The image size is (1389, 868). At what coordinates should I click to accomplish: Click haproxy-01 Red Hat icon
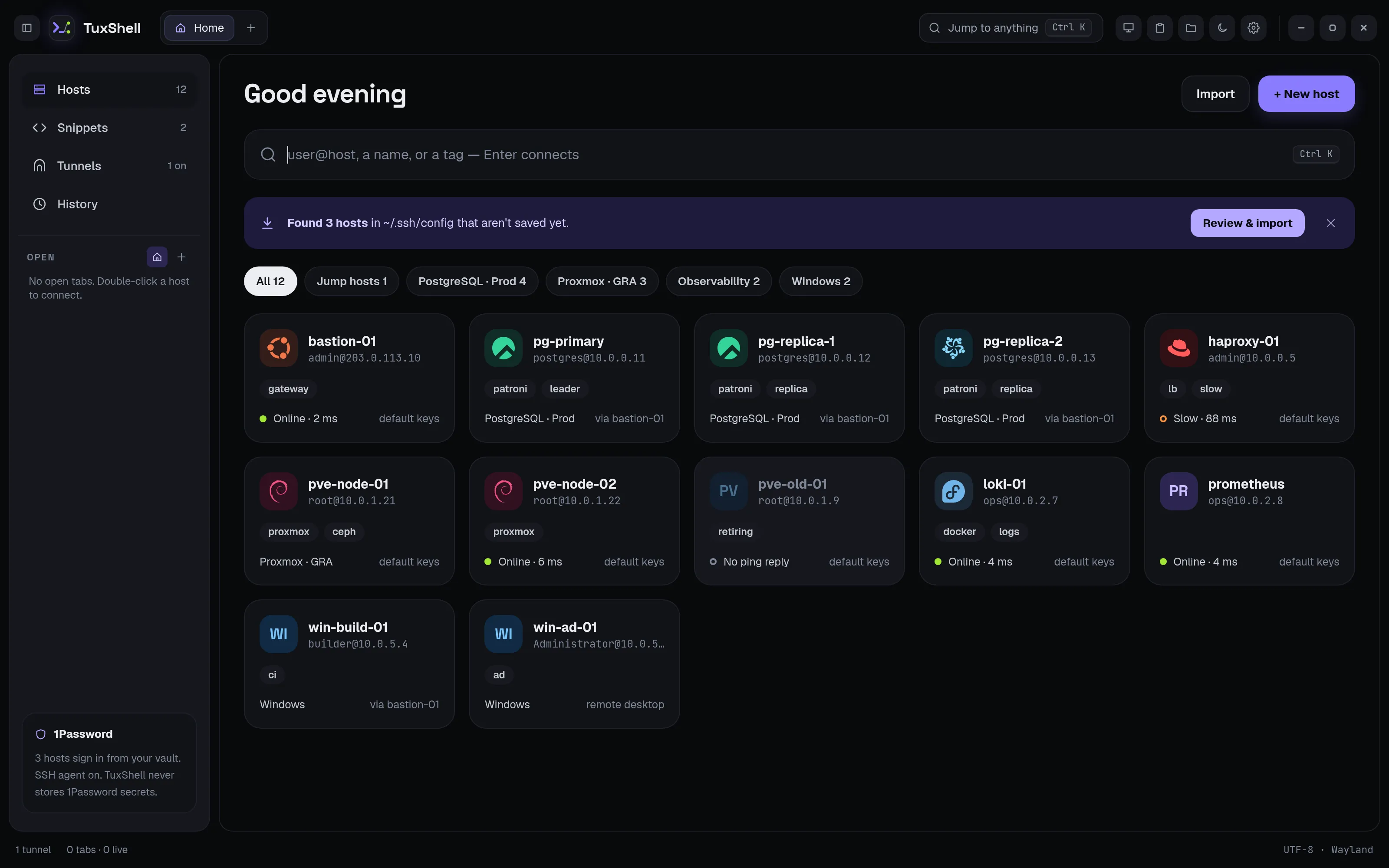click(x=1178, y=348)
